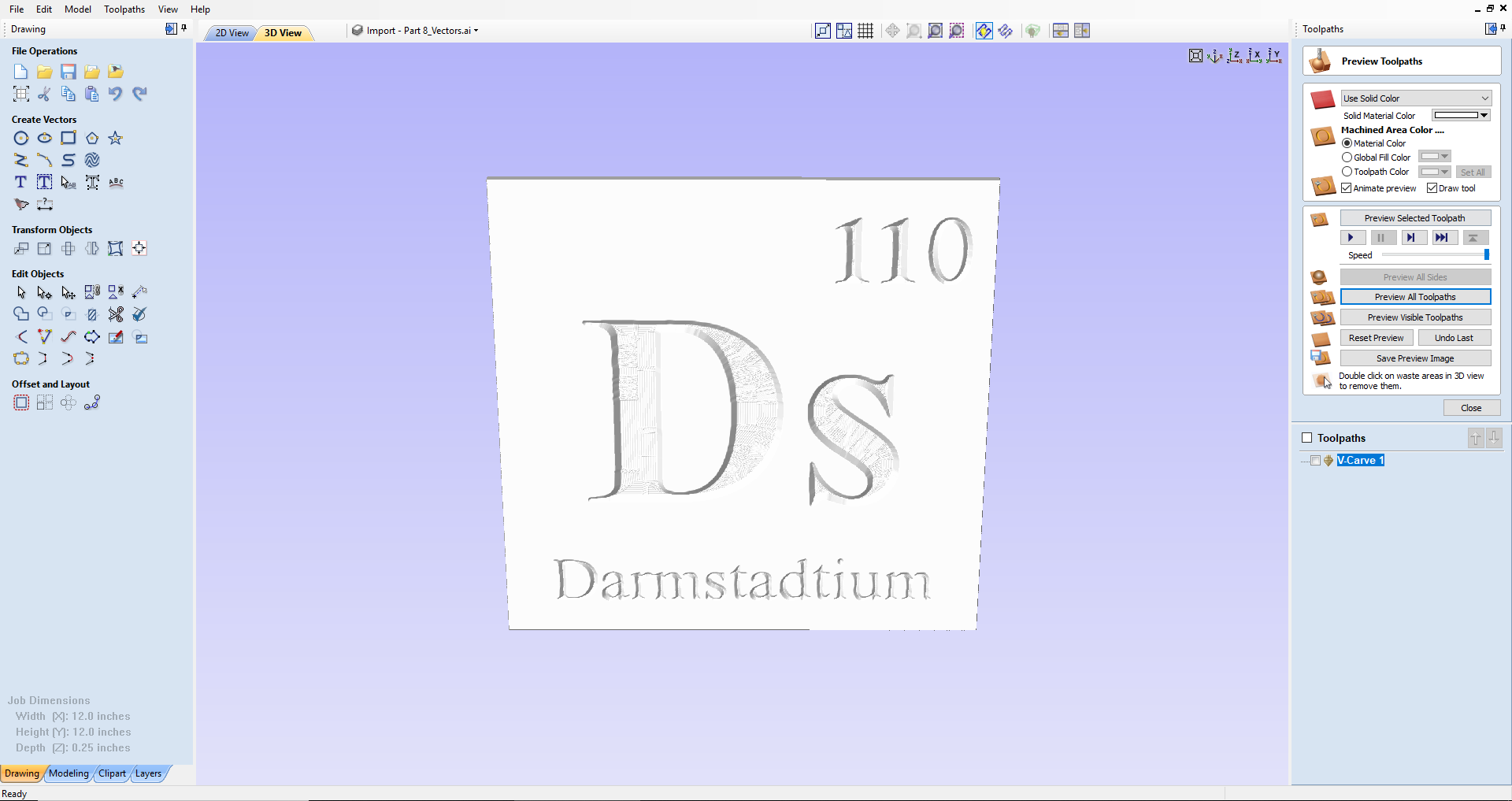Screen dimensions: 1512x801
Task: Open the Mirror objects transform tool
Action: 92,248
